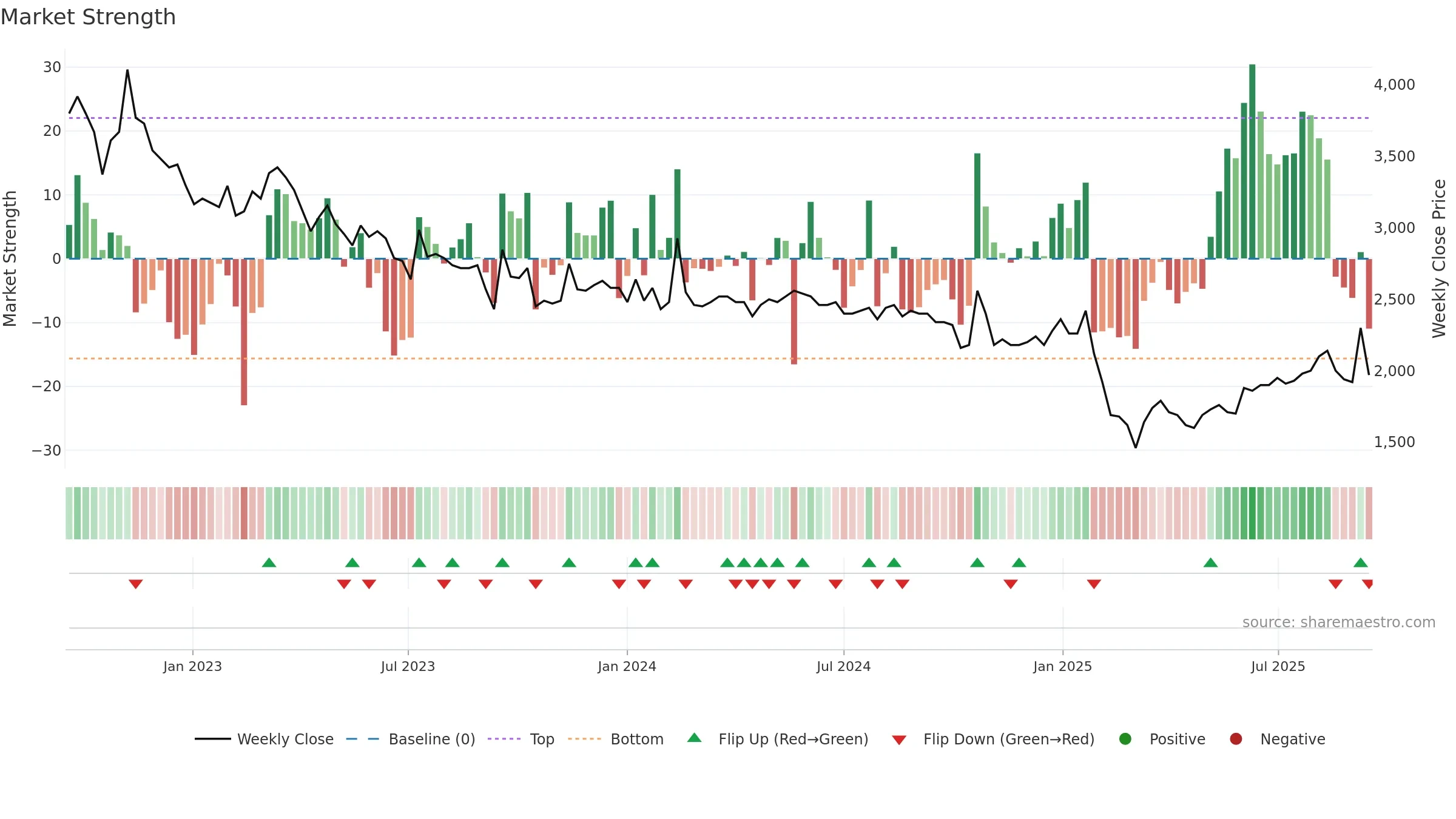Click the first red flip-down marker before Jan 2023
Screen dimensions: 1456x819
(x=136, y=584)
